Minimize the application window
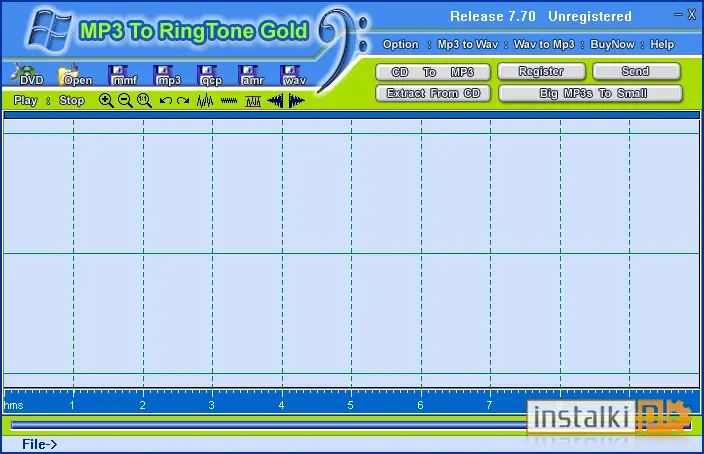This screenshot has width=704, height=454. (678, 15)
